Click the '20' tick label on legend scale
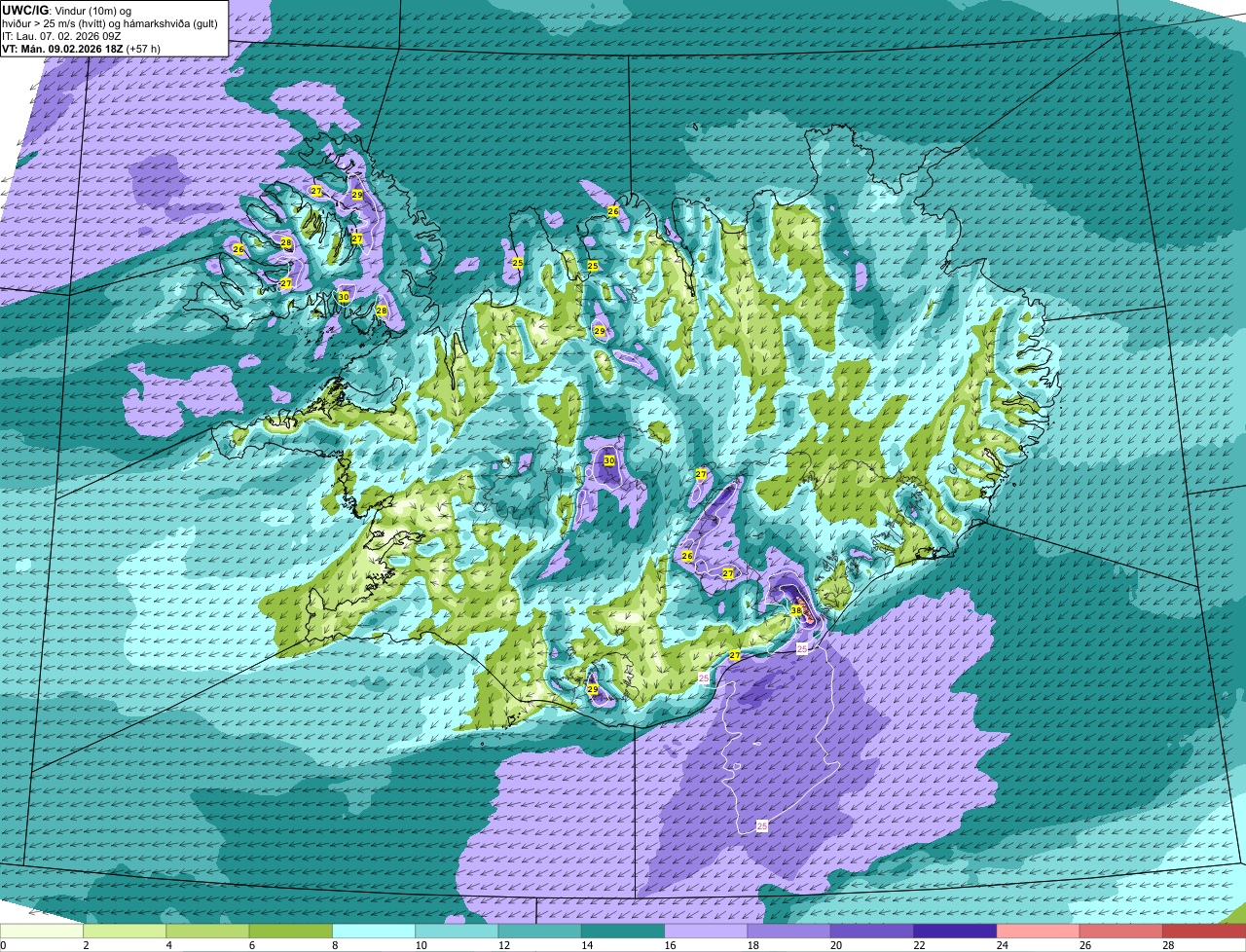Screen dimensions: 1246x952 836,945
